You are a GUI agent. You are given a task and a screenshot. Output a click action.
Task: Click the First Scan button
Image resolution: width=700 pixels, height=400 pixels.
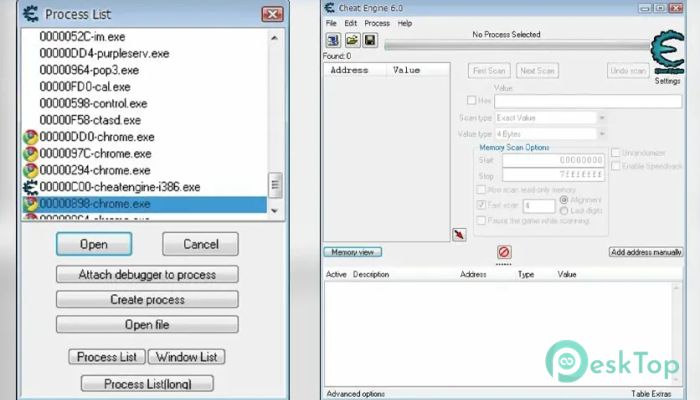(489, 71)
